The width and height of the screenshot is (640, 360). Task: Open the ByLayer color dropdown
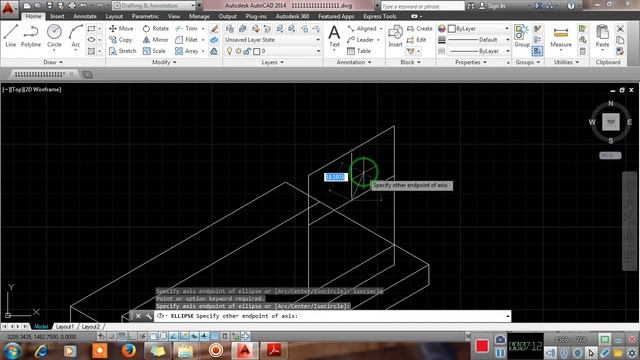pos(478,29)
